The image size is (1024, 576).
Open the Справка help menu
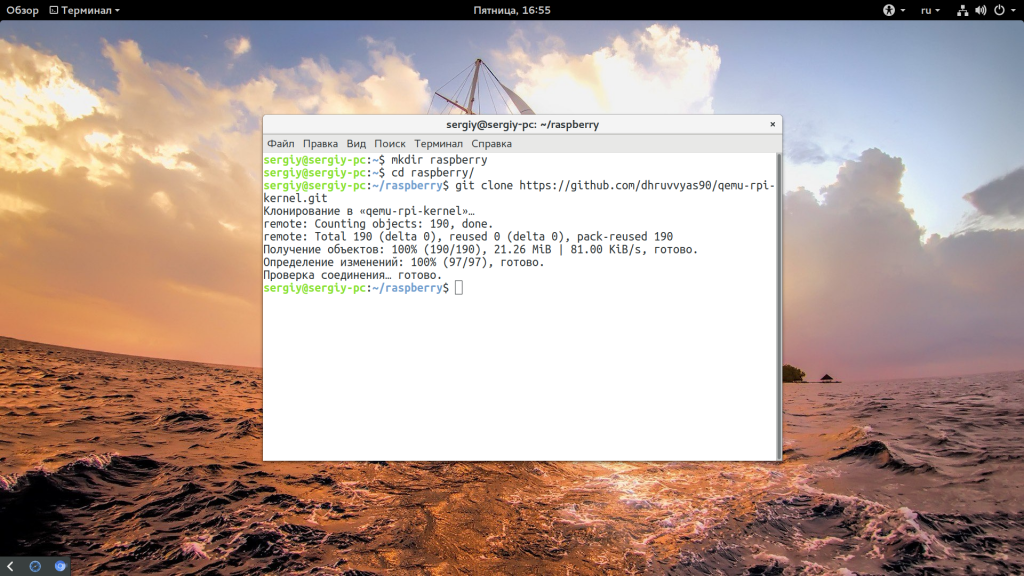[491, 144]
